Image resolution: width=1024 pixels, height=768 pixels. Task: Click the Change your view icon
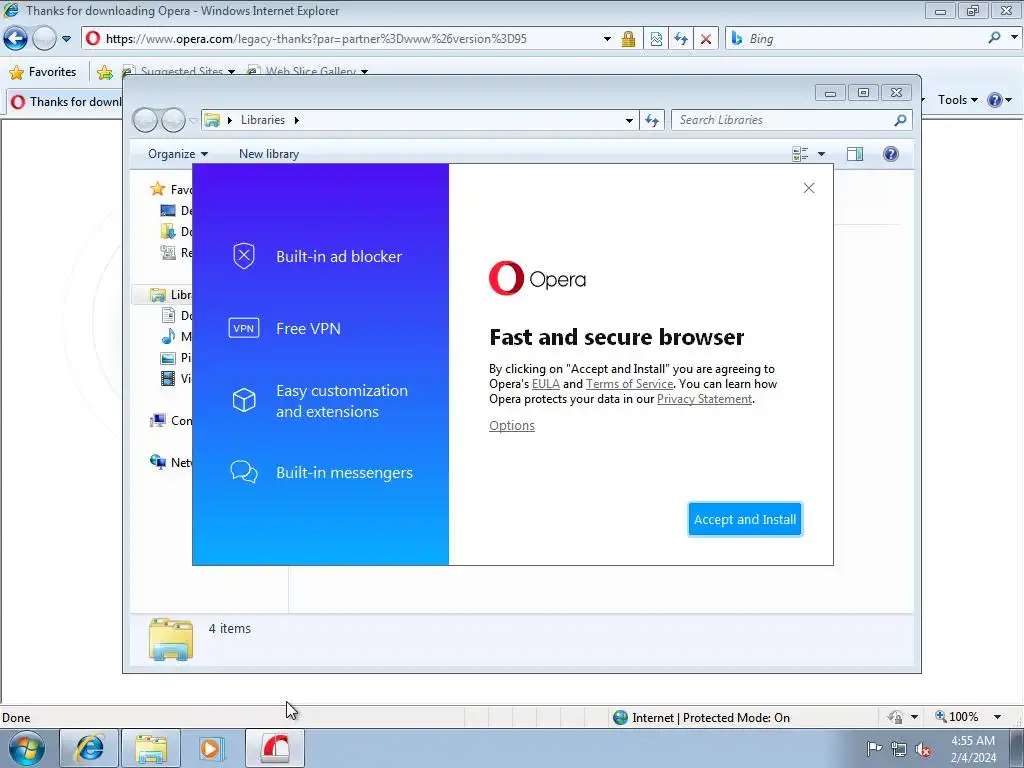800,154
